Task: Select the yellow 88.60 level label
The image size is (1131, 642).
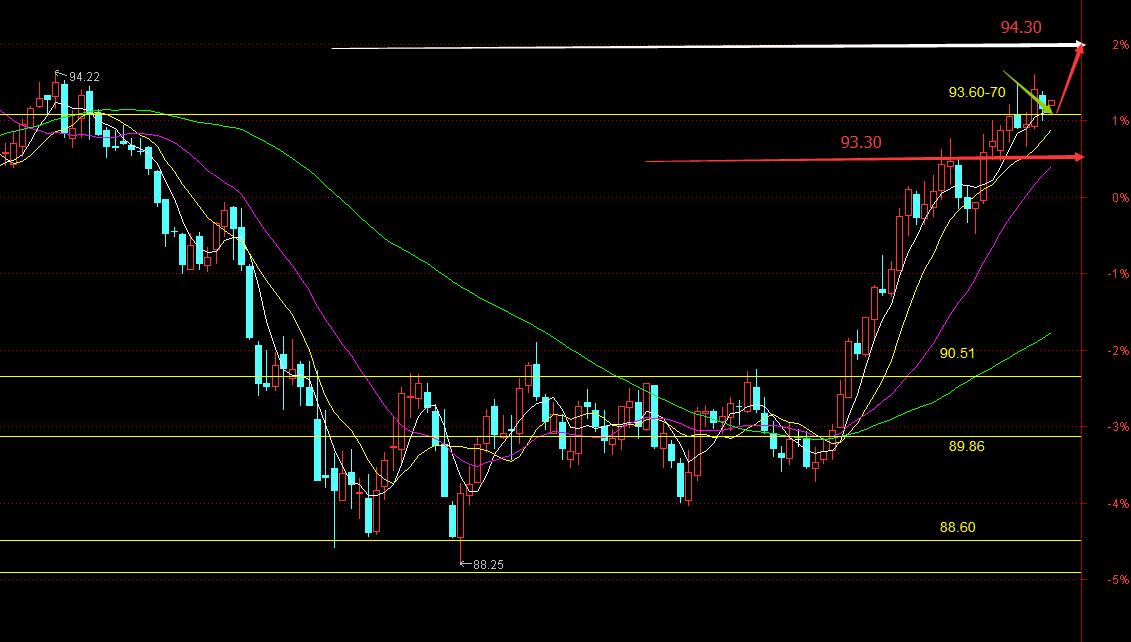Action: click(957, 527)
